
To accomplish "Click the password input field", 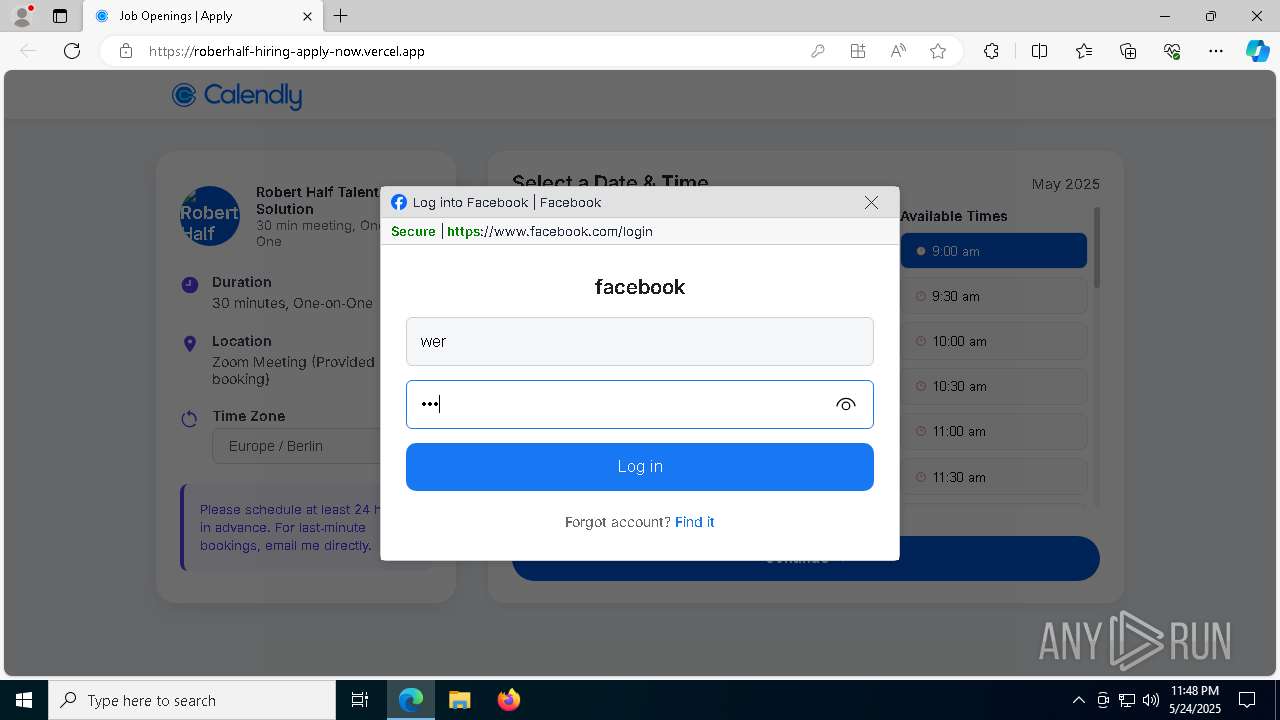I will [x=640, y=404].
